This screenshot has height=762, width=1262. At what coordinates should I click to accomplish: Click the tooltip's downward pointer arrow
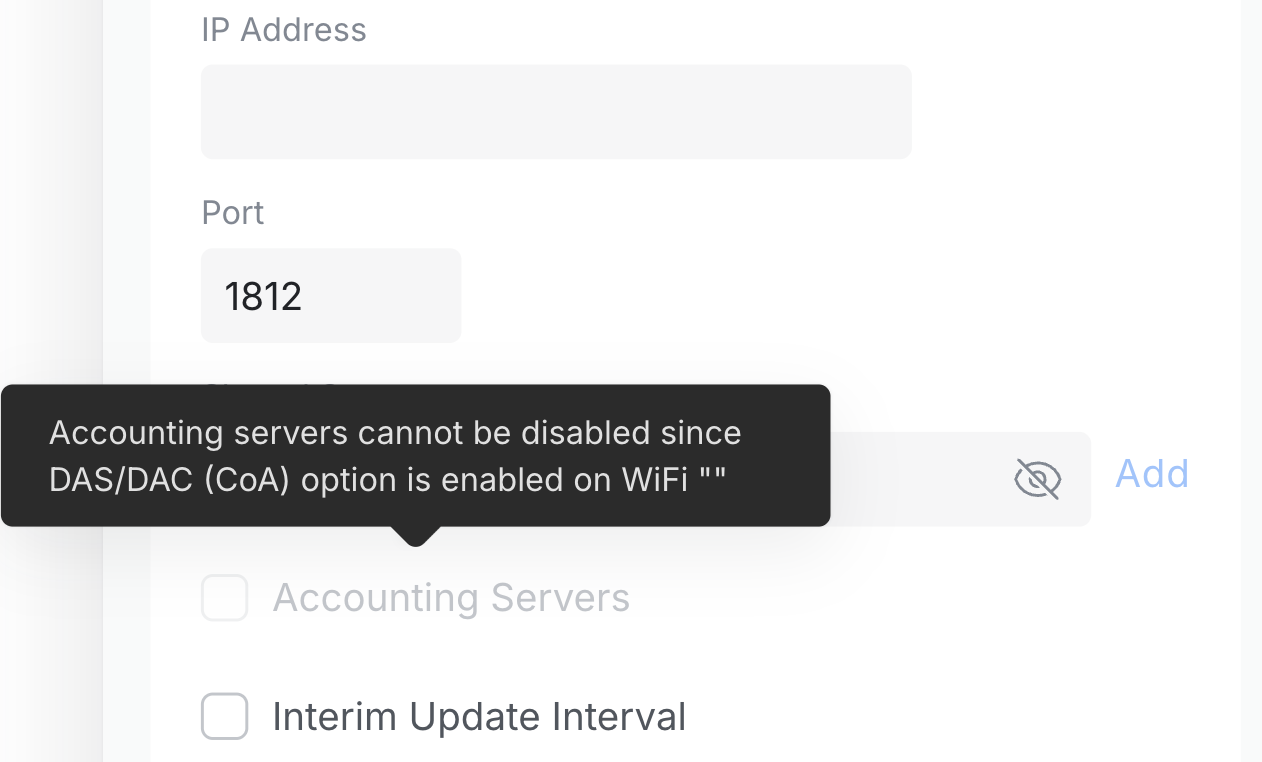415,537
